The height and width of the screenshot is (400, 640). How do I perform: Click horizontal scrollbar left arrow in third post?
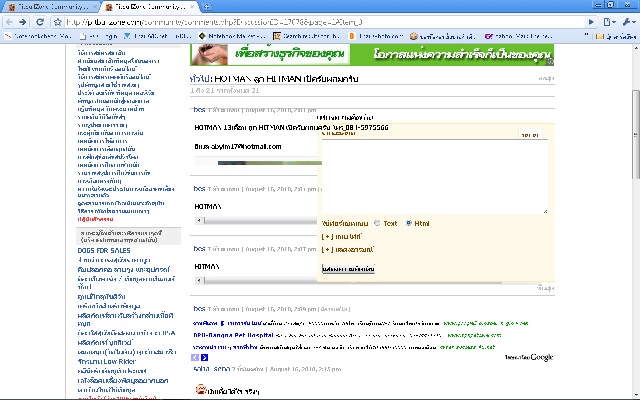[199, 280]
